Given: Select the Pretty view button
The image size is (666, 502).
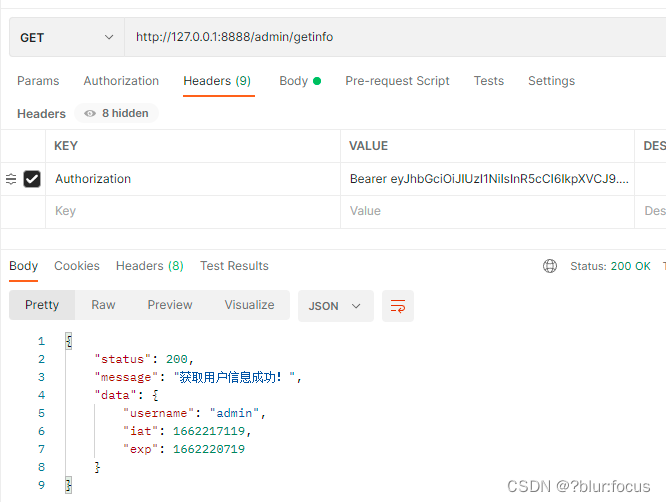Looking at the screenshot, I should [42, 305].
